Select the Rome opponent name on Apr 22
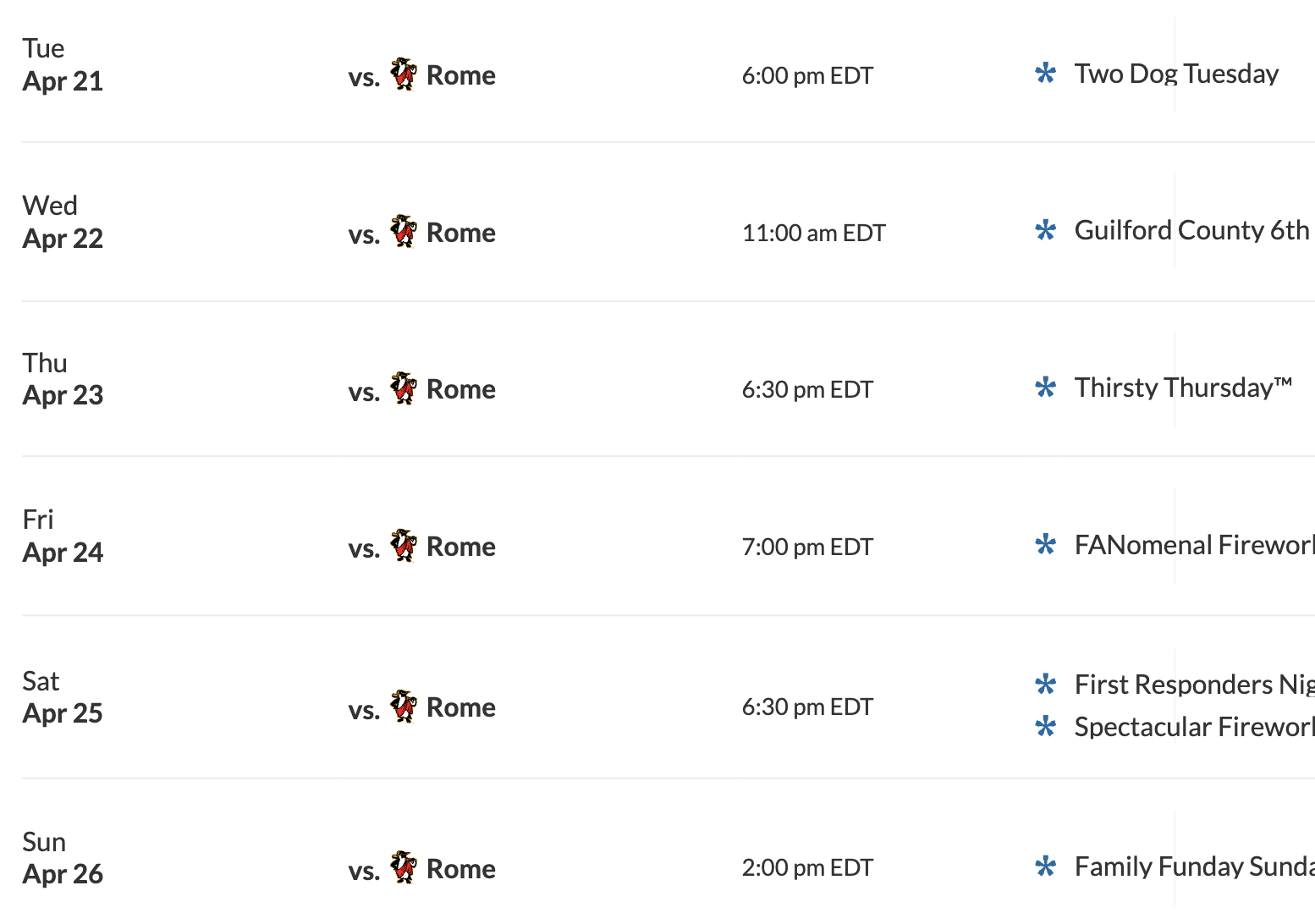The width and height of the screenshot is (1315, 924). [x=461, y=233]
